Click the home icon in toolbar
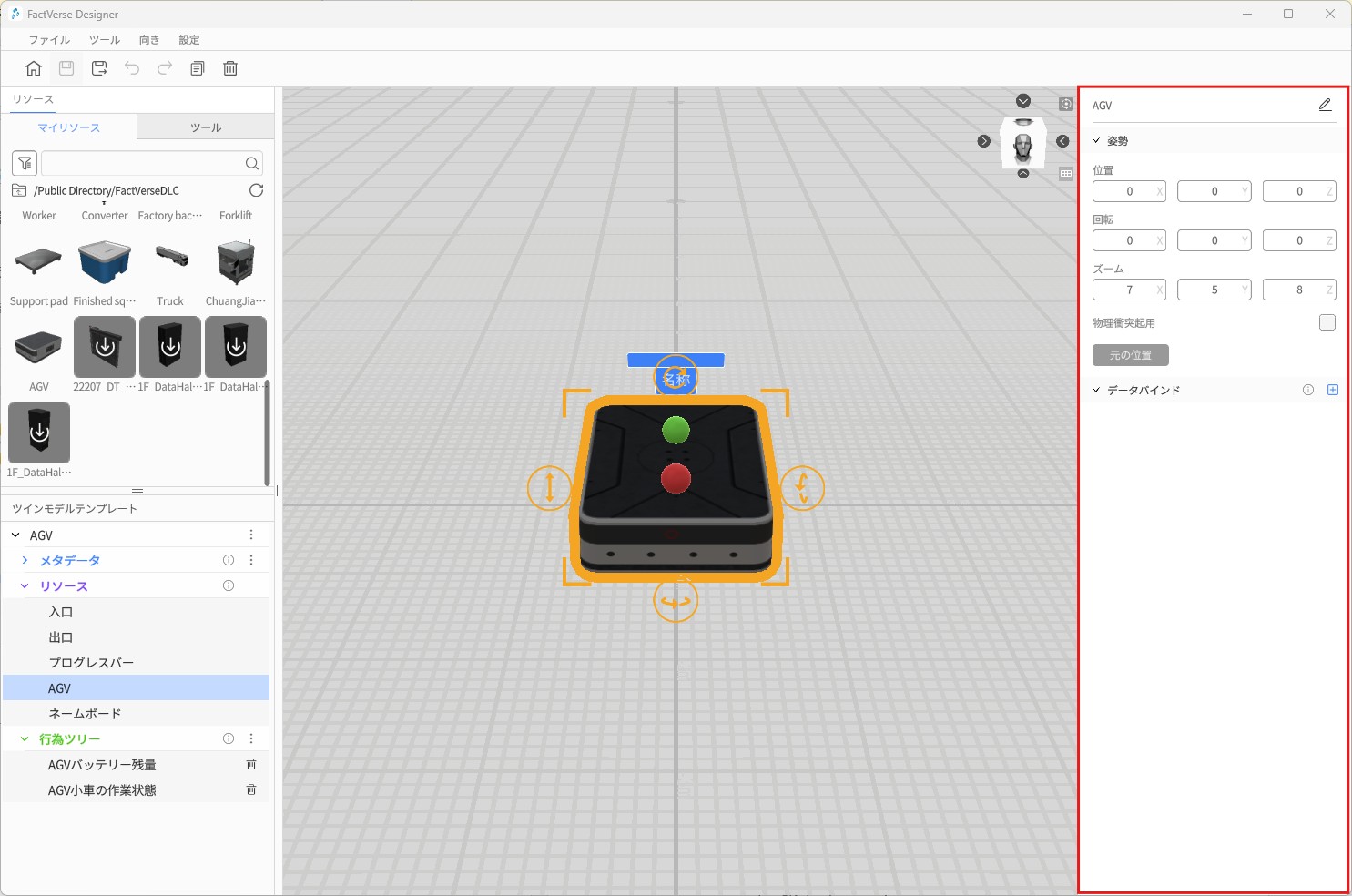The image size is (1352, 896). (x=34, y=68)
